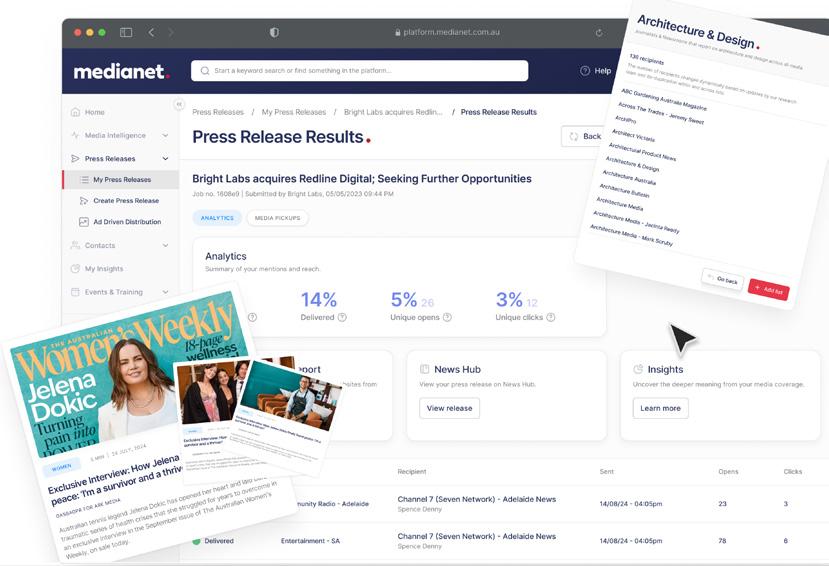The height and width of the screenshot is (566, 829).
Task: Click the Media Intelligence pulse icon
Action: click(75, 135)
